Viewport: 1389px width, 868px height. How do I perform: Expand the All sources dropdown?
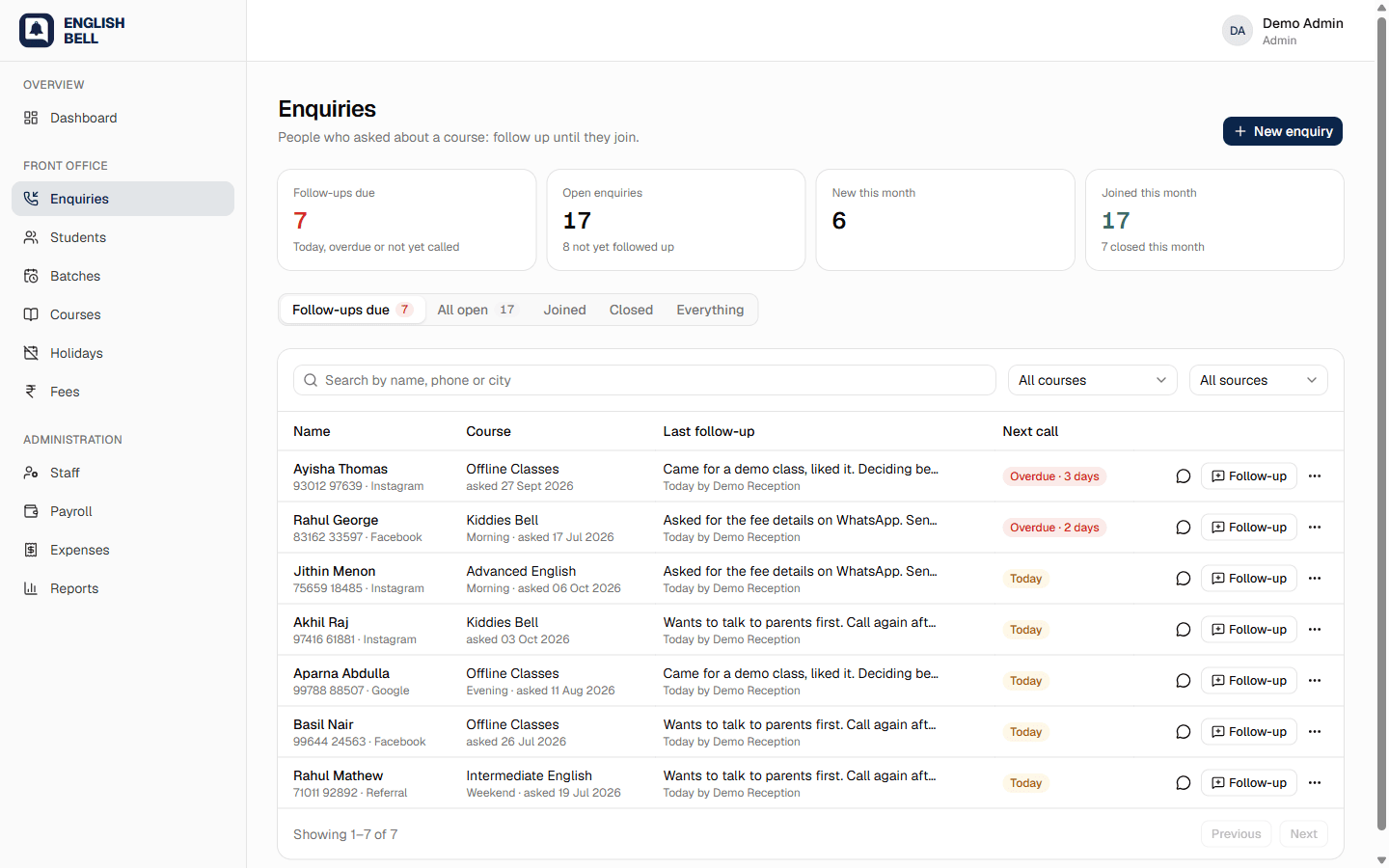coord(1258,380)
